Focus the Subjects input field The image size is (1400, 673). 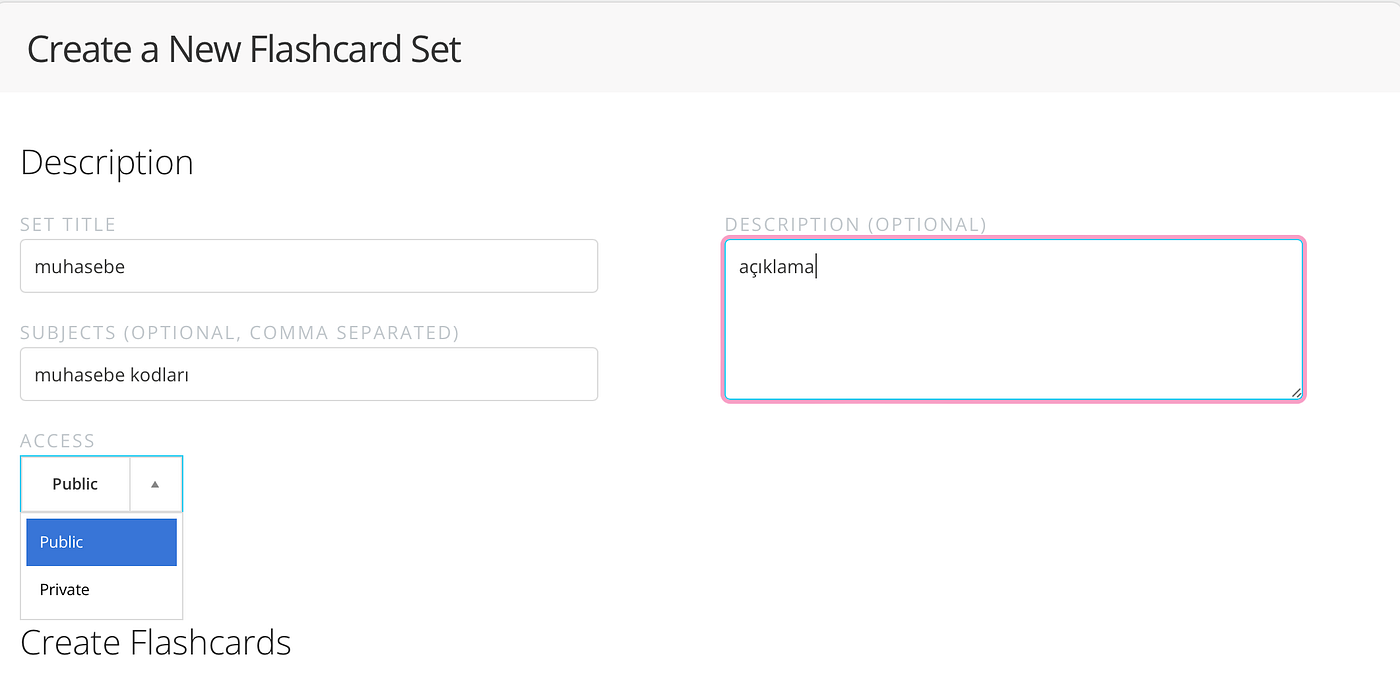309,374
